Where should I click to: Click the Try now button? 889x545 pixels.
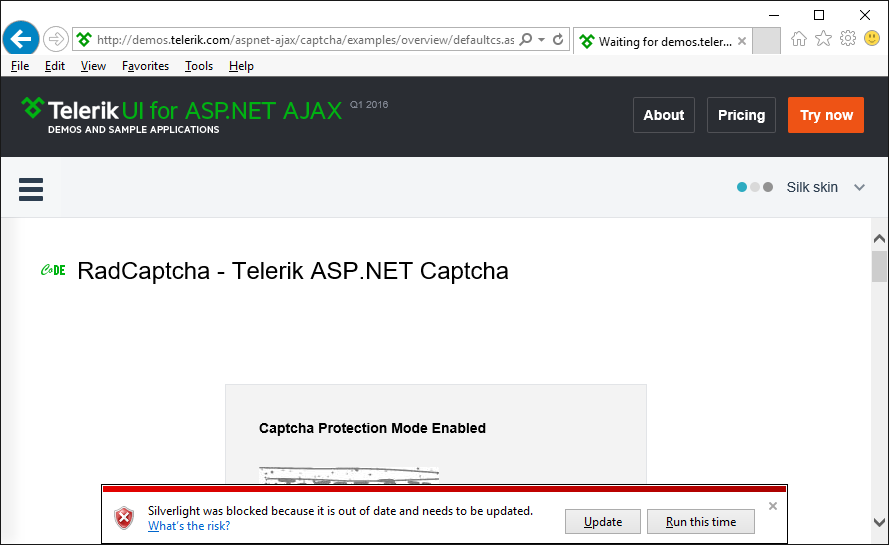pos(825,115)
